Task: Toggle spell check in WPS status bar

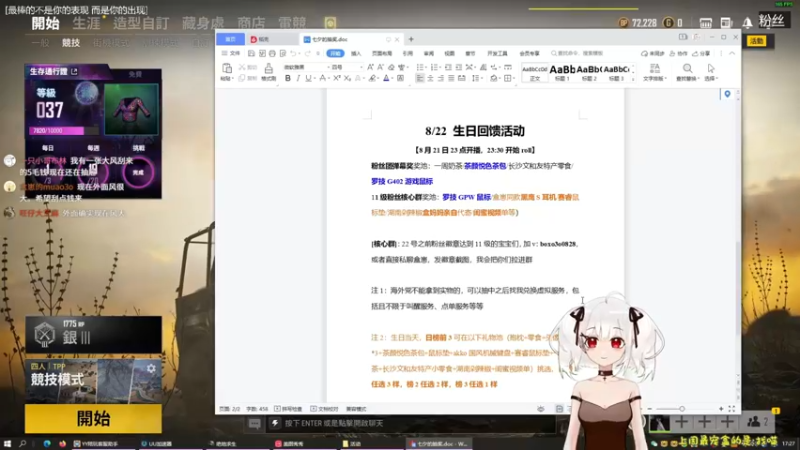Action: tap(288, 409)
